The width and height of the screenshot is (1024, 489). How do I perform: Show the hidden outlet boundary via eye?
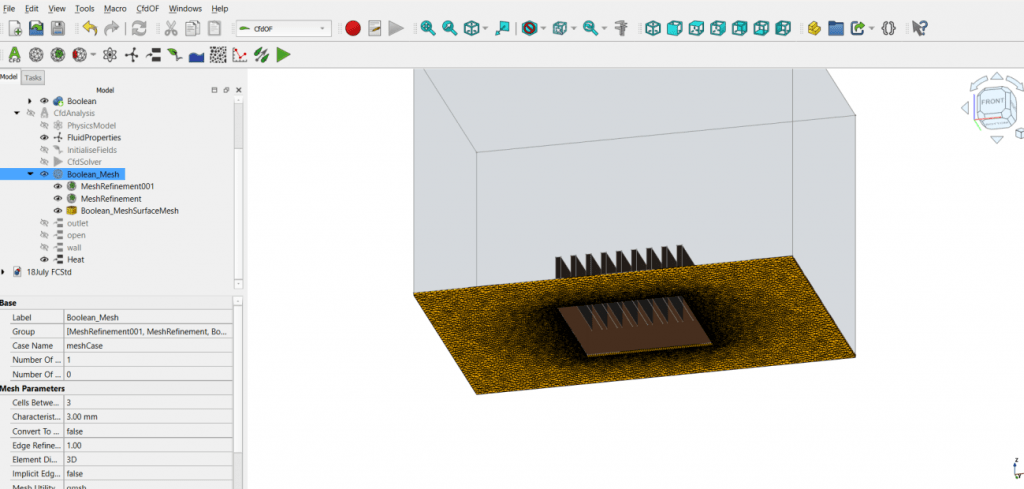44,223
